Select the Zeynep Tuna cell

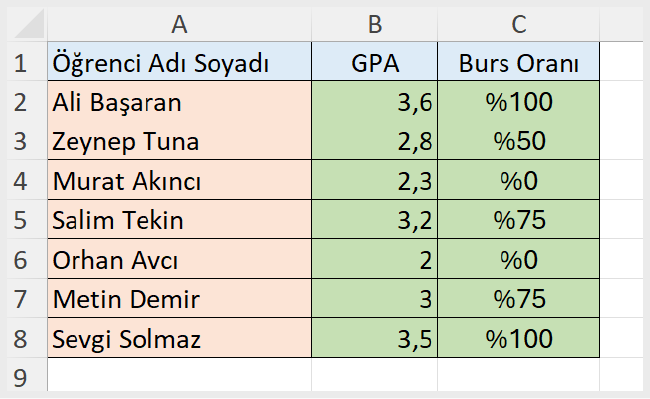pos(179,140)
